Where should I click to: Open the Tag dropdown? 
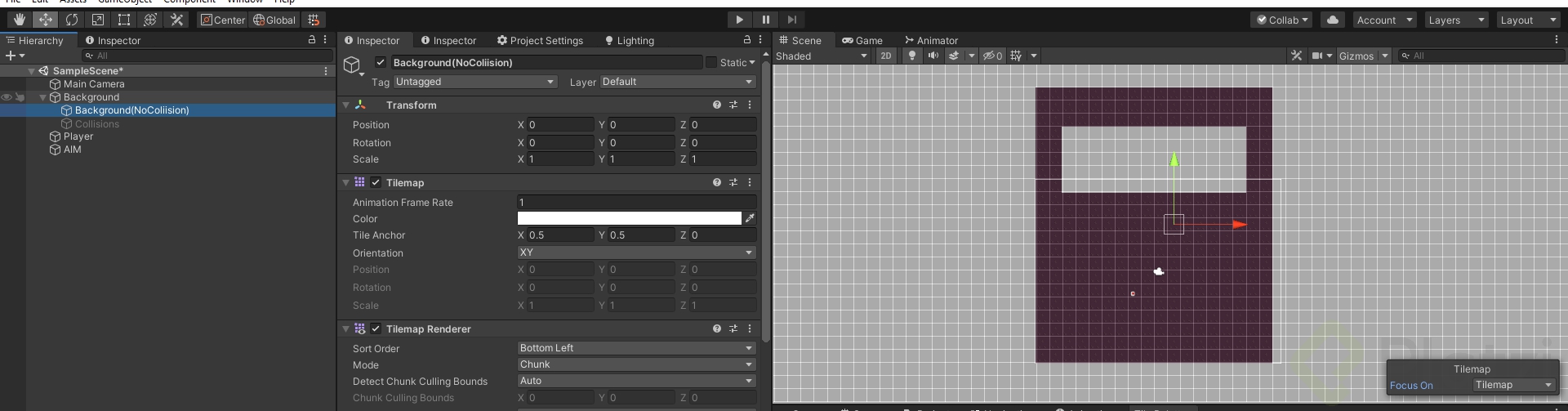pyautogui.click(x=475, y=82)
